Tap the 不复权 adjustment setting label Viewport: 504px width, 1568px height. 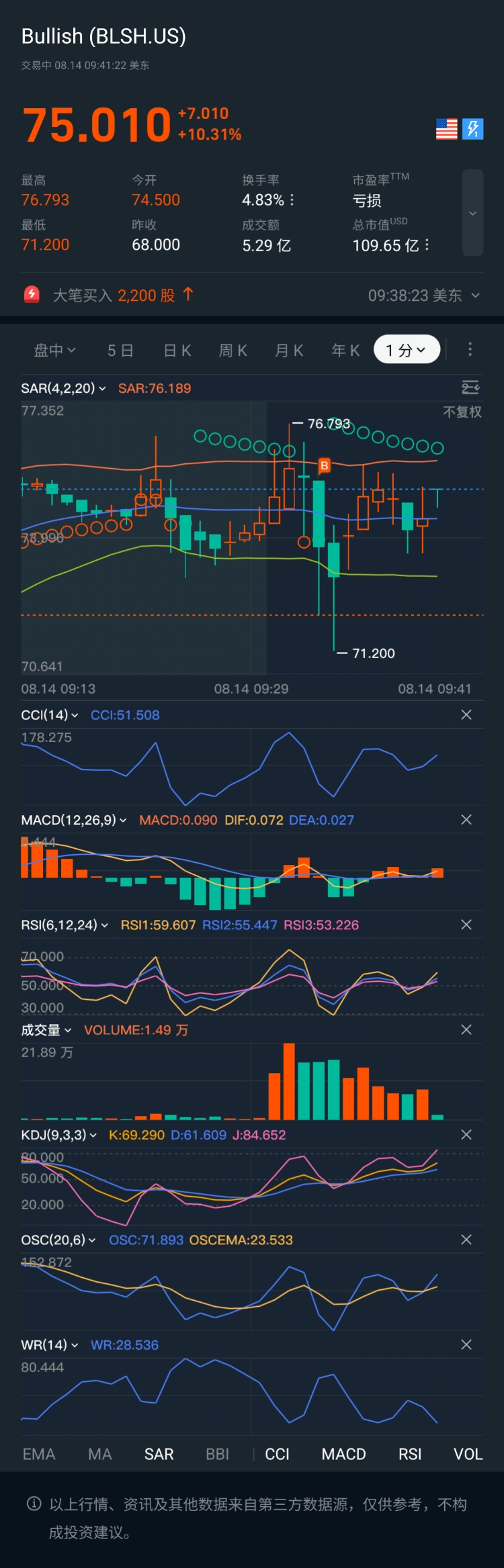(x=462, y=412)
